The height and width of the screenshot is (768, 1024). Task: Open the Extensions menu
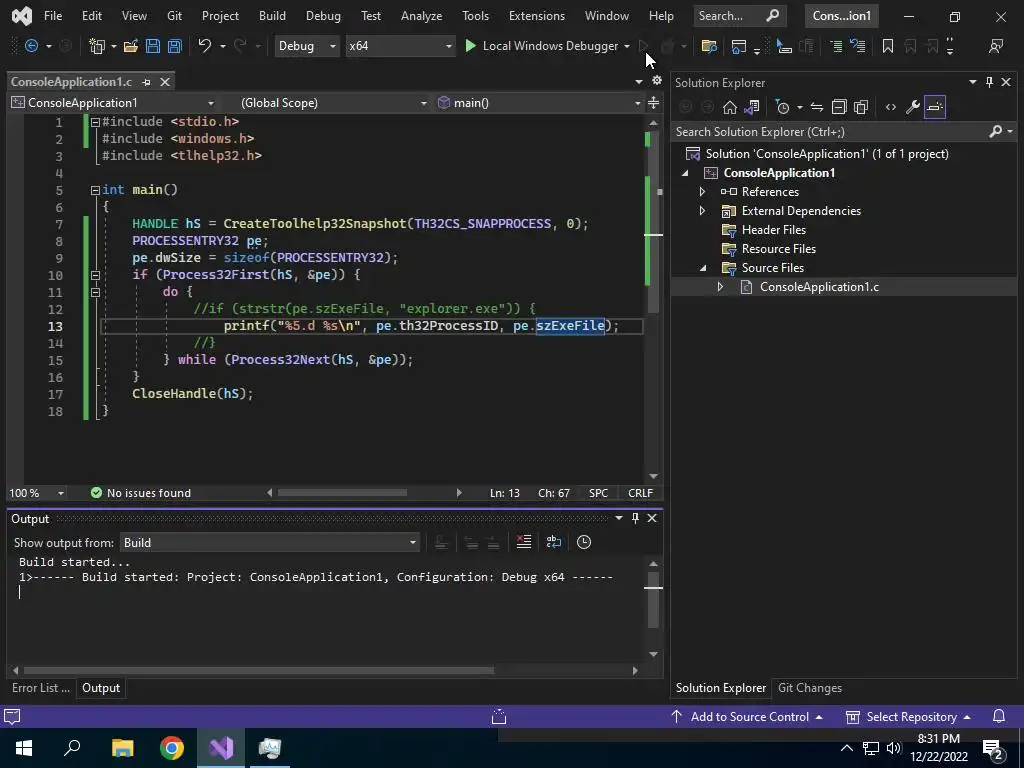coord(537,16)
